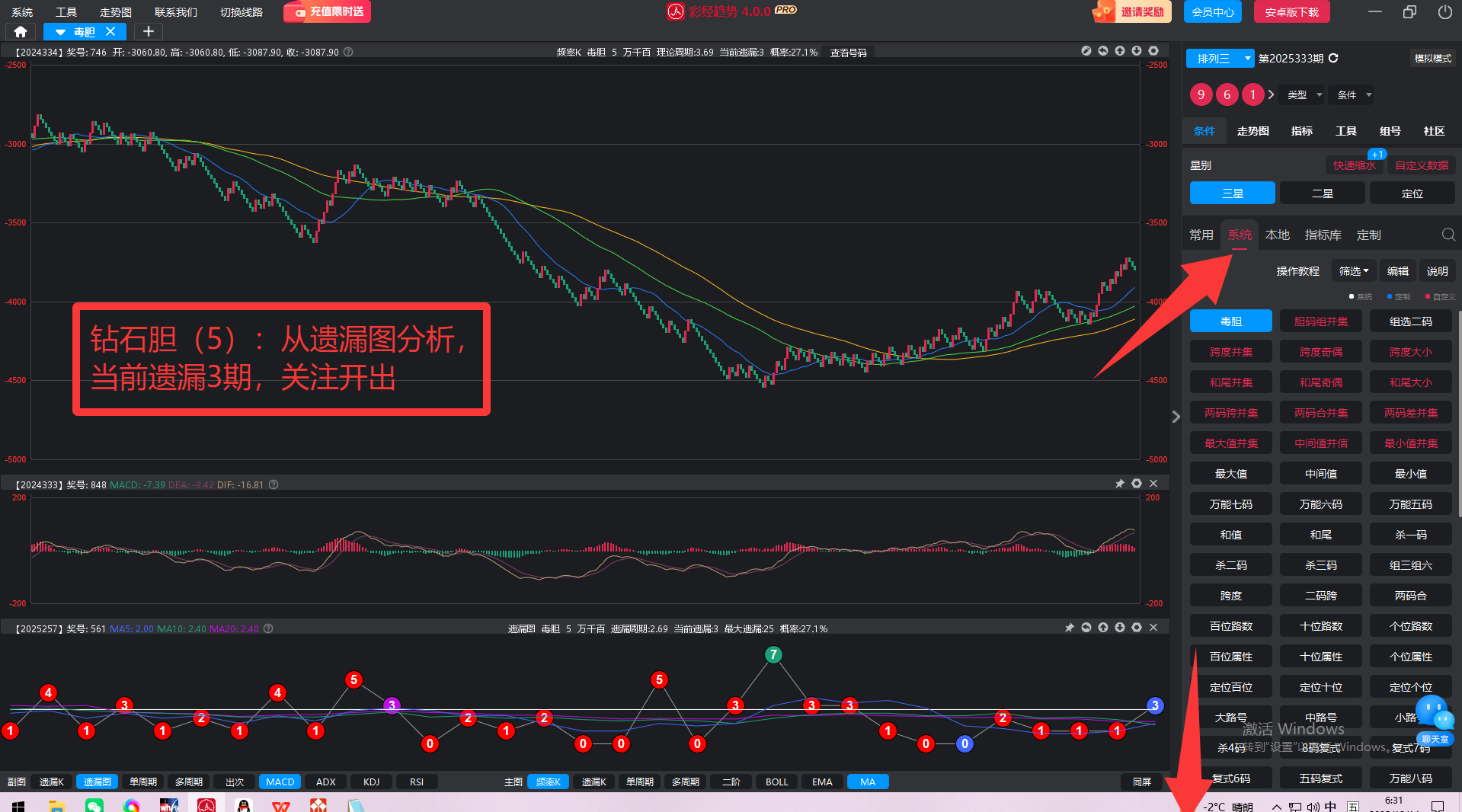1462x812 pixels.
Task: Expand the 筛选 filter dropdown
Action: tap(1354, 271)
